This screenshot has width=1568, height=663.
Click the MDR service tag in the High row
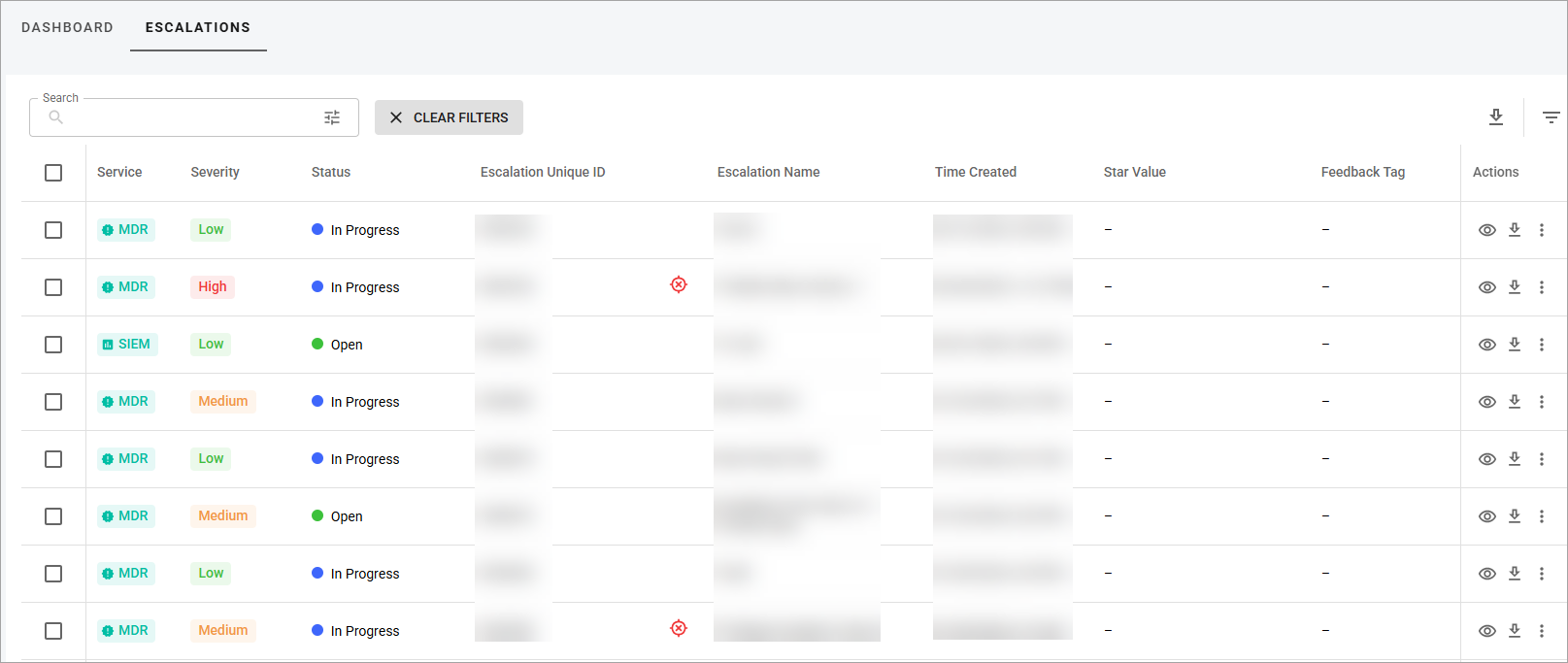pos(126,286)
